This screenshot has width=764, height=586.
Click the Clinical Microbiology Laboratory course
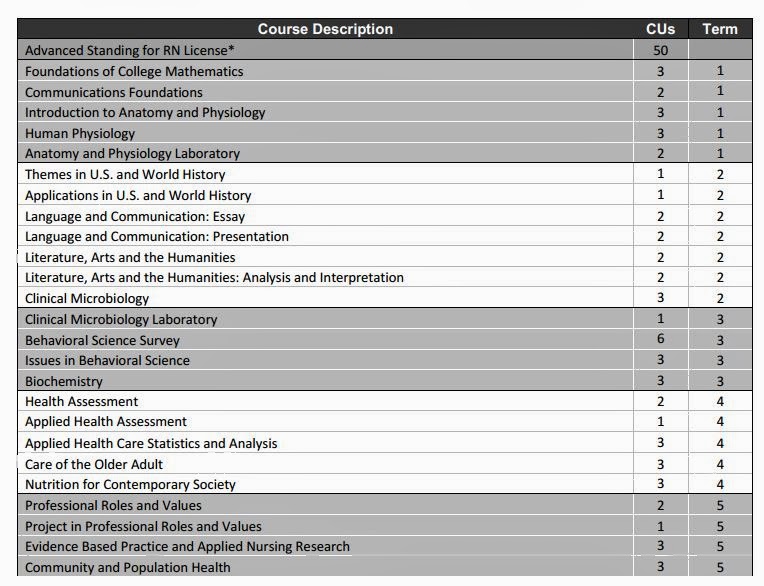tap(121, 319)
